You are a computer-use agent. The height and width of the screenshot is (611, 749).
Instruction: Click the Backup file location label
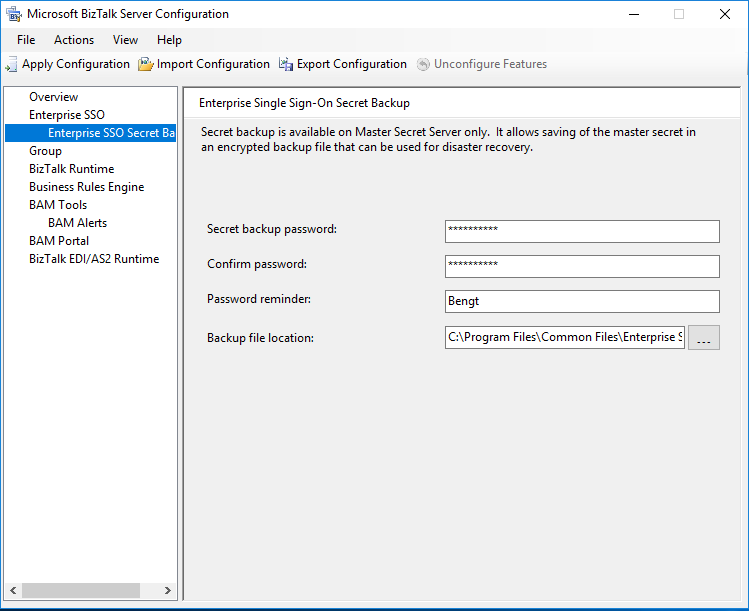pyautogui.click(x=260, y=338)
